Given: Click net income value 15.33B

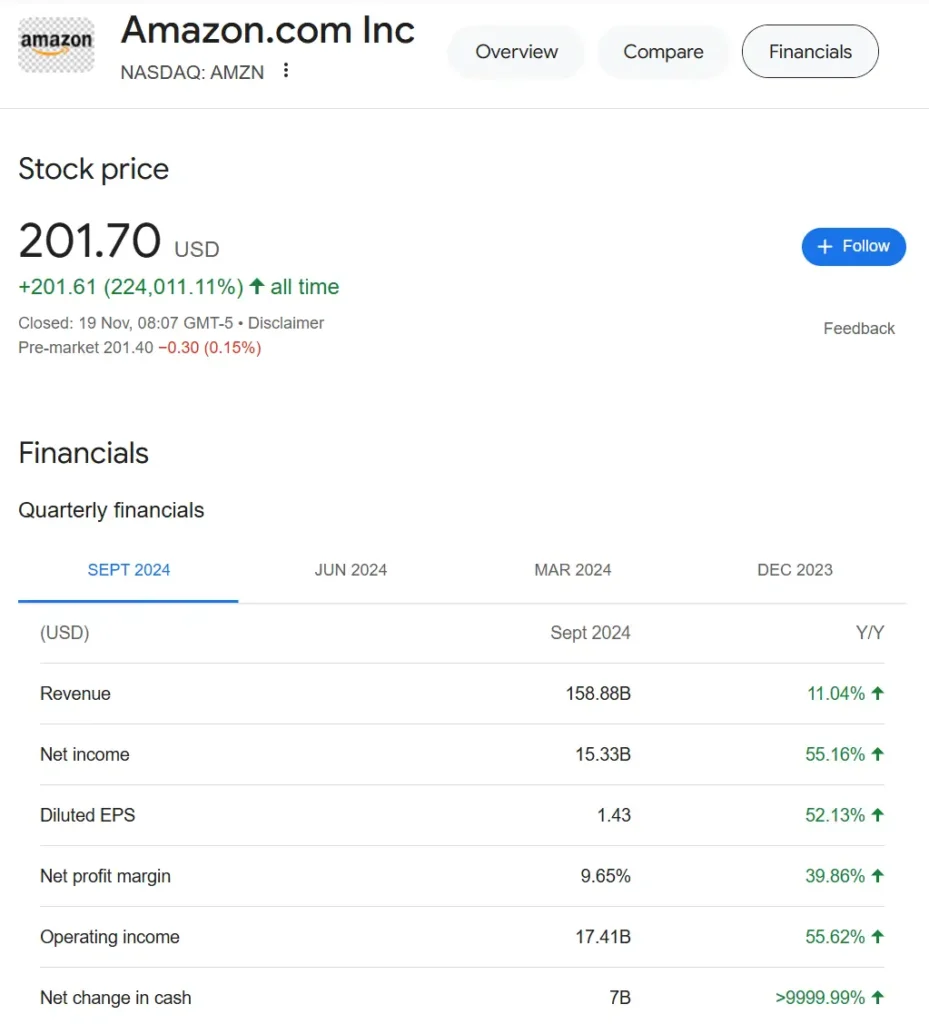Looking at the screenshot, I should 603,754.
